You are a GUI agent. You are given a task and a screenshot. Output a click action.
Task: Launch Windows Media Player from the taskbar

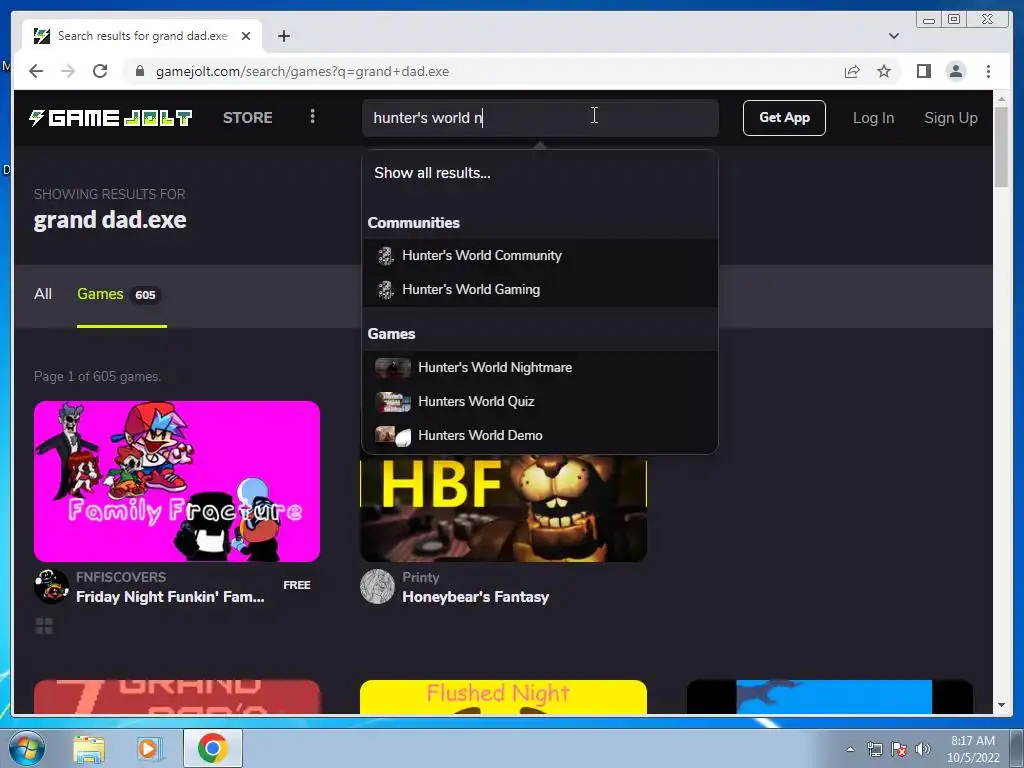[x=148, y=748]
